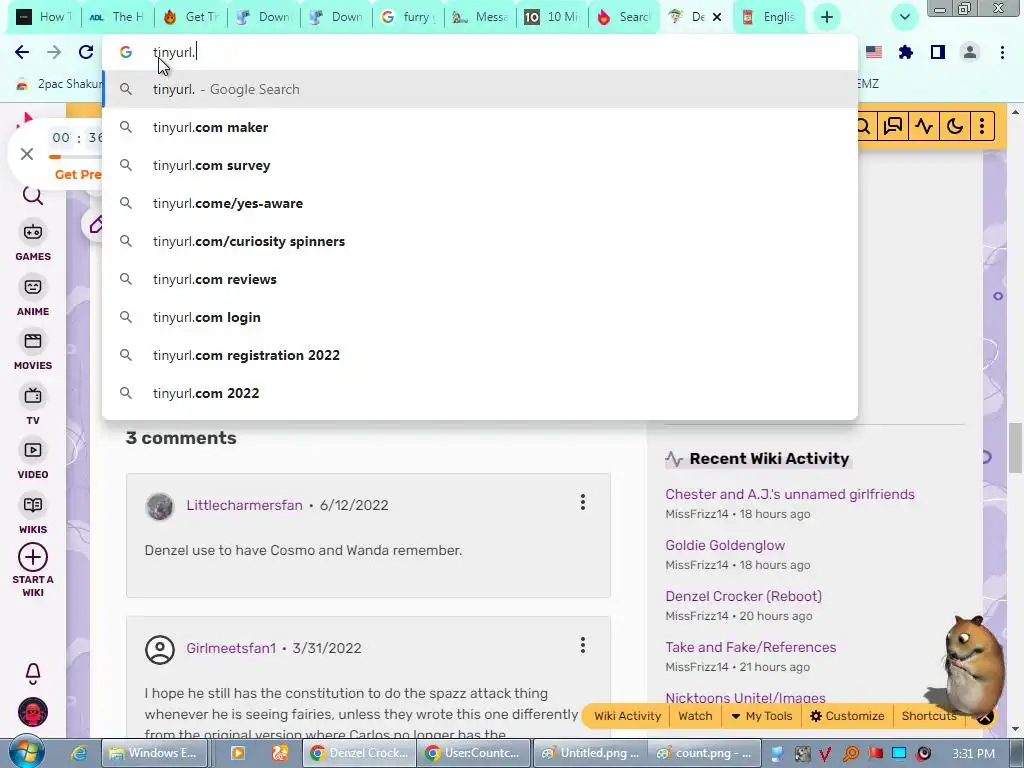Select suggestion tinyurl.come/yes-aware
This screenshot has width=1024, height=768.
480,203
